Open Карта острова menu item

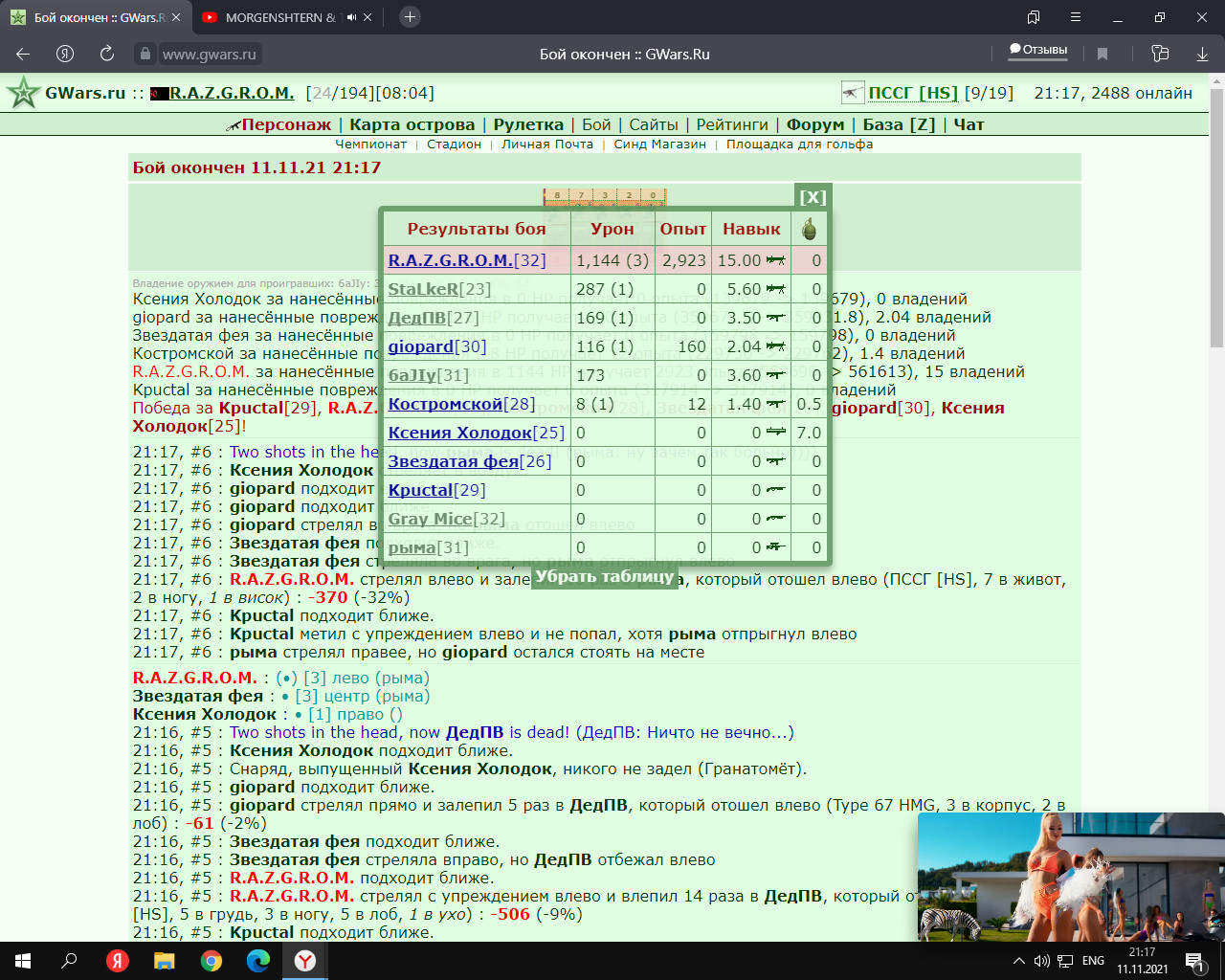[x=412, y=124]
